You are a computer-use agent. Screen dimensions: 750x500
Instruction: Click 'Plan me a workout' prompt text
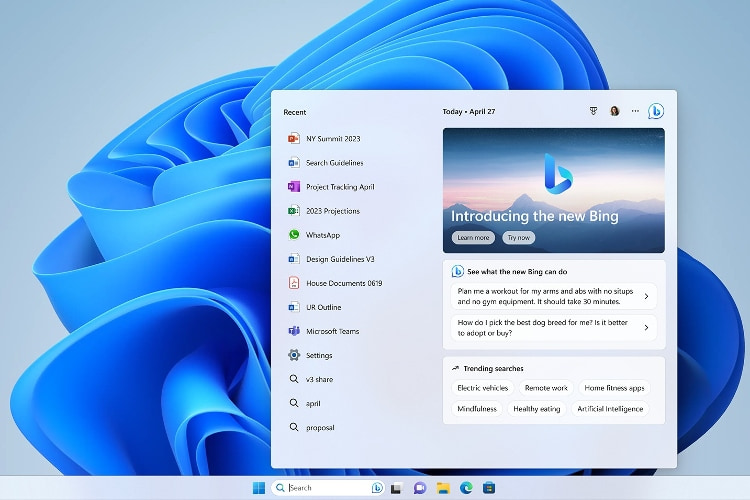tap(545, 296)
